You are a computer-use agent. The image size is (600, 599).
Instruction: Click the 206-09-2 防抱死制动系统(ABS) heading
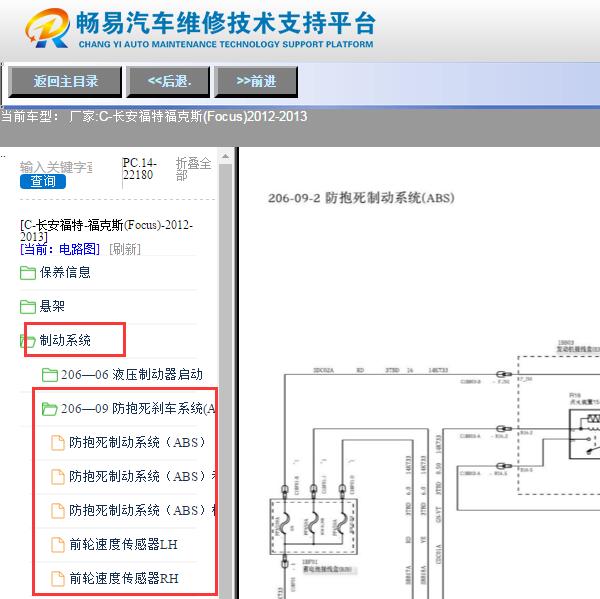pyautogui.click(x=361, y=198)
